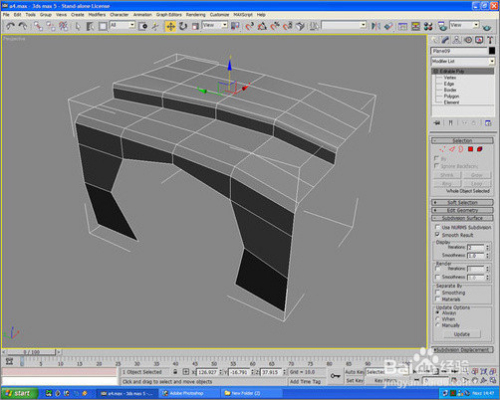
Task: Toggle Smooth Result checkbox
Action: 437,235
